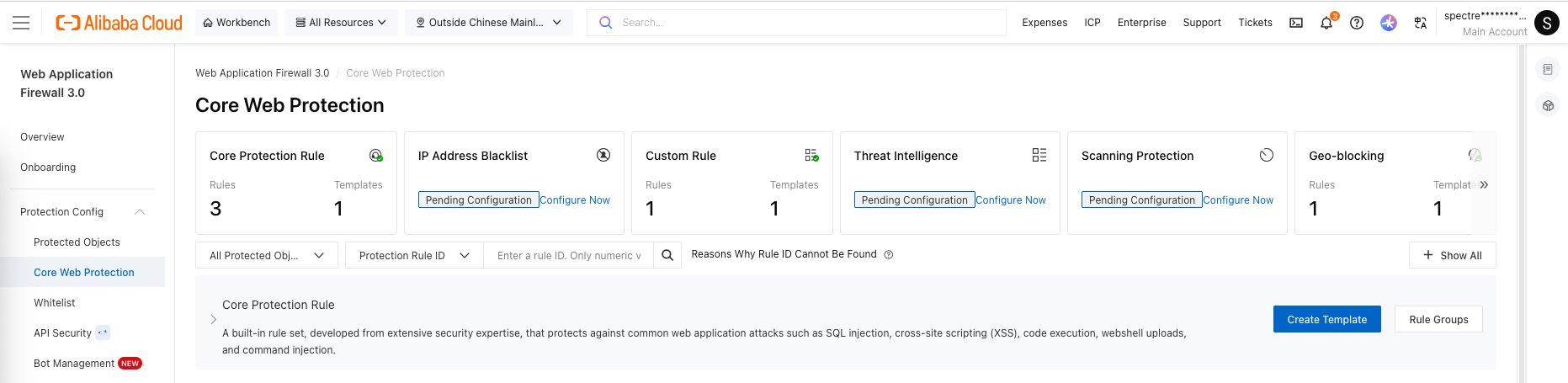Click Configure Now for IP Address Blacklist
Image resolution: width=1568 pixels, height=383 pixels.
pyautogui.click(x=575, y=200)
